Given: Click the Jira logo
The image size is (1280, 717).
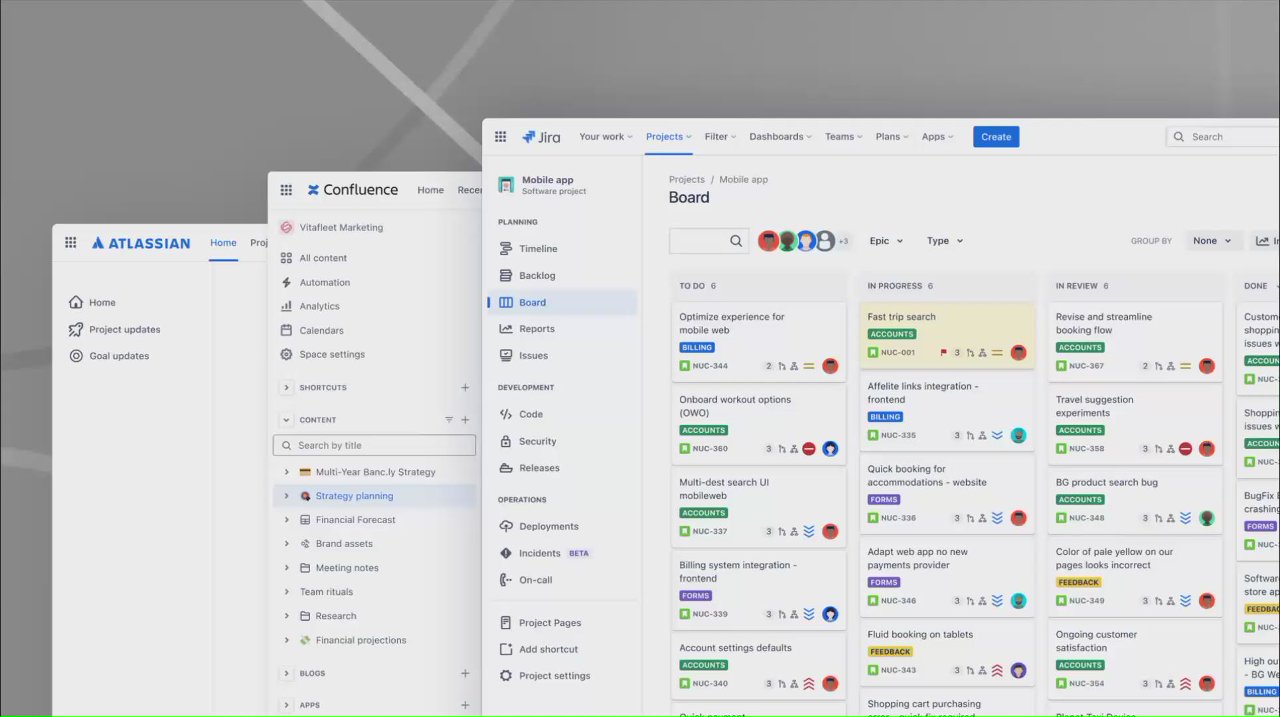Looking at the screenshot, I should point(541,137).
